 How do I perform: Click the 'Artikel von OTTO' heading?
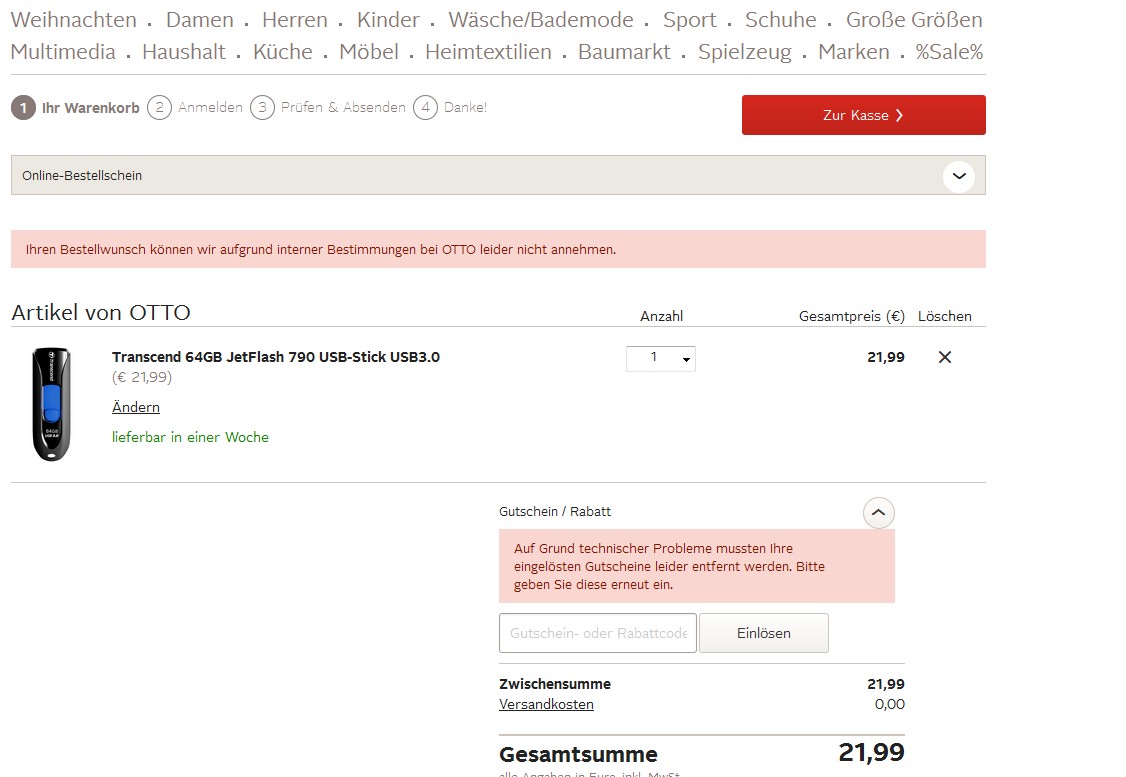pyautogui.click(x=101, y=312)
